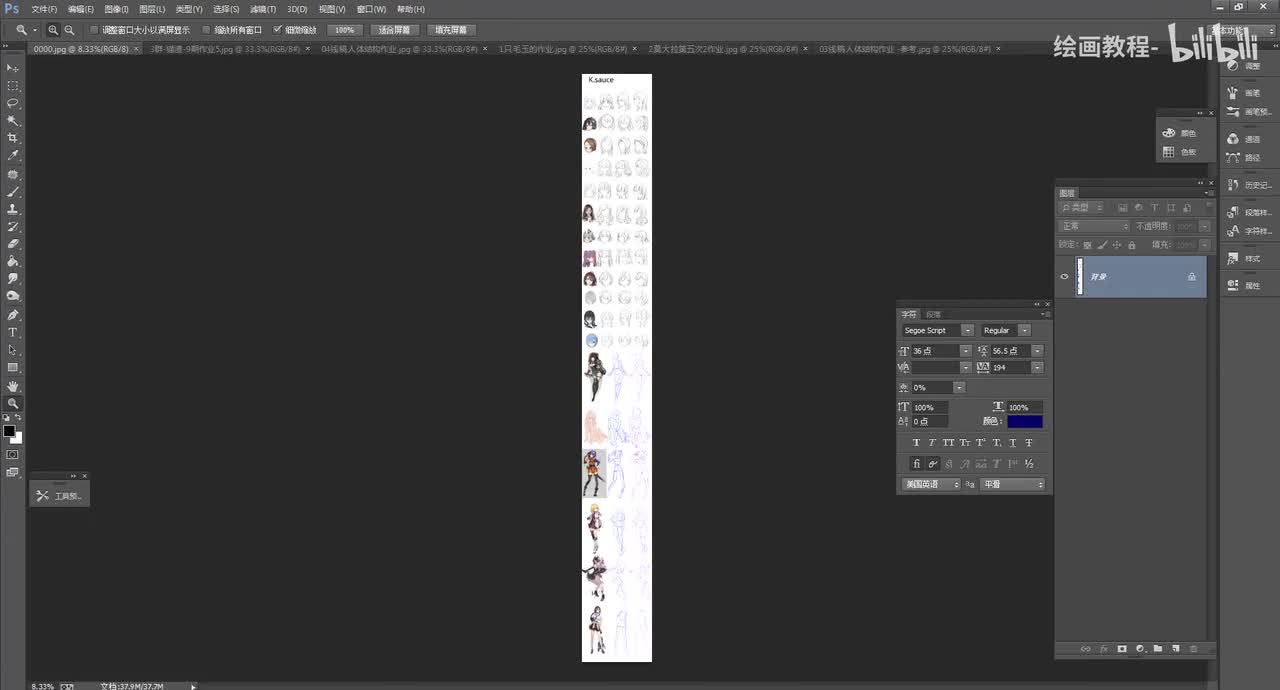Click the screen mode icon
This screenshot has height=690, width=1280.
[13, 472]
